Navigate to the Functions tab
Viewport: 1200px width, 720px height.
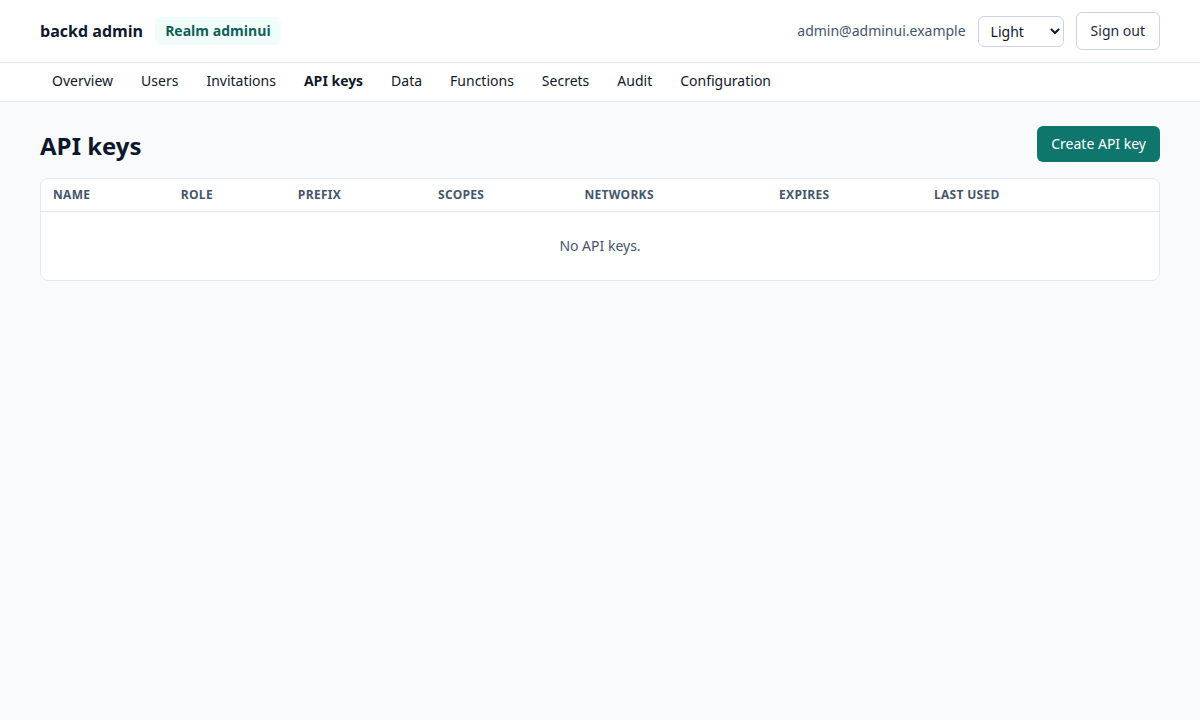tap(482, 81)
